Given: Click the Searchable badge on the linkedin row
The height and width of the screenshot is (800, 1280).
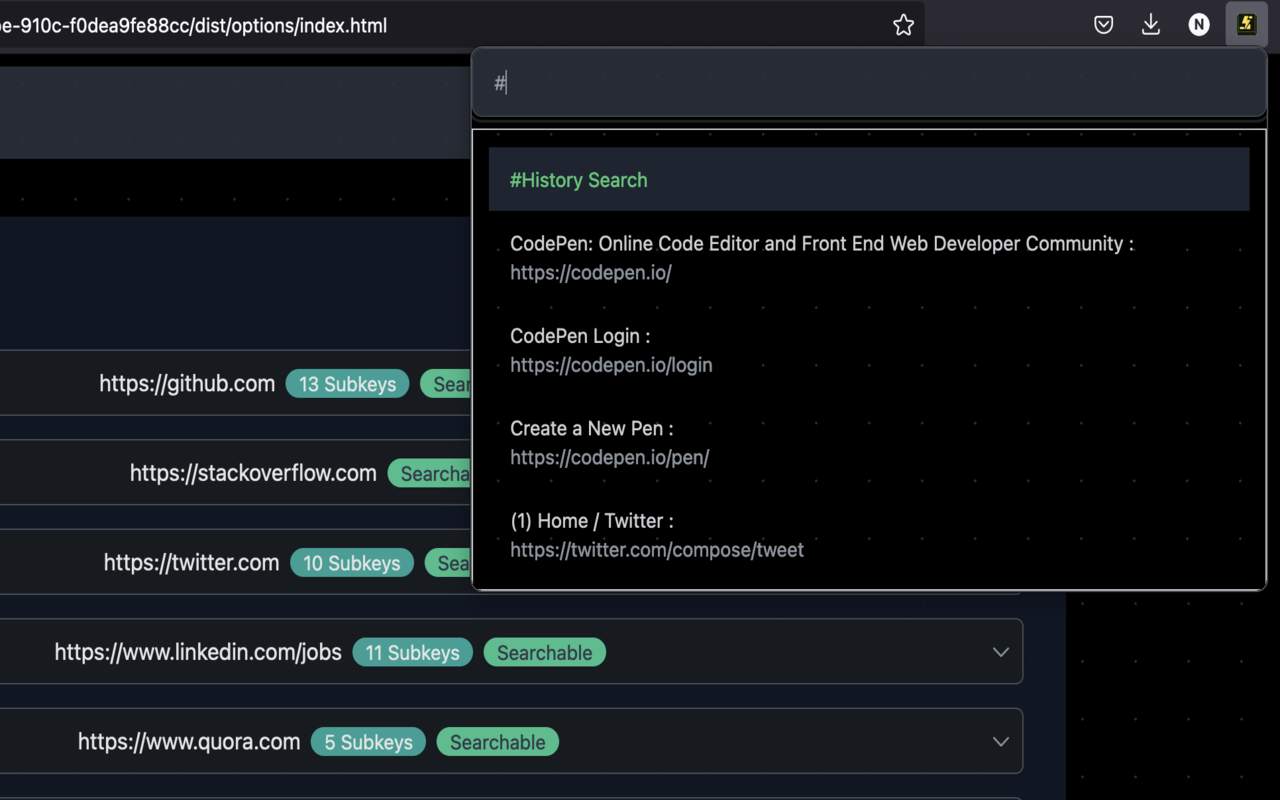Looking at the screenshot, I should click(545, 653).
